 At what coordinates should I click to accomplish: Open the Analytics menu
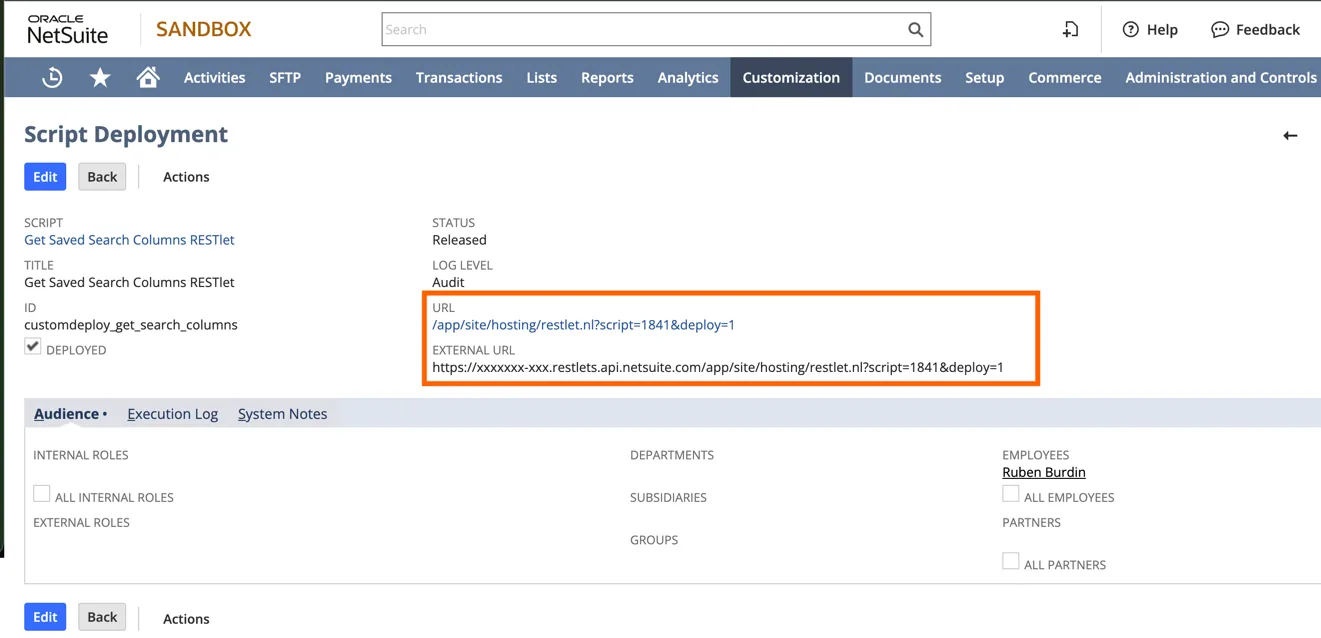tap(688, 77)
